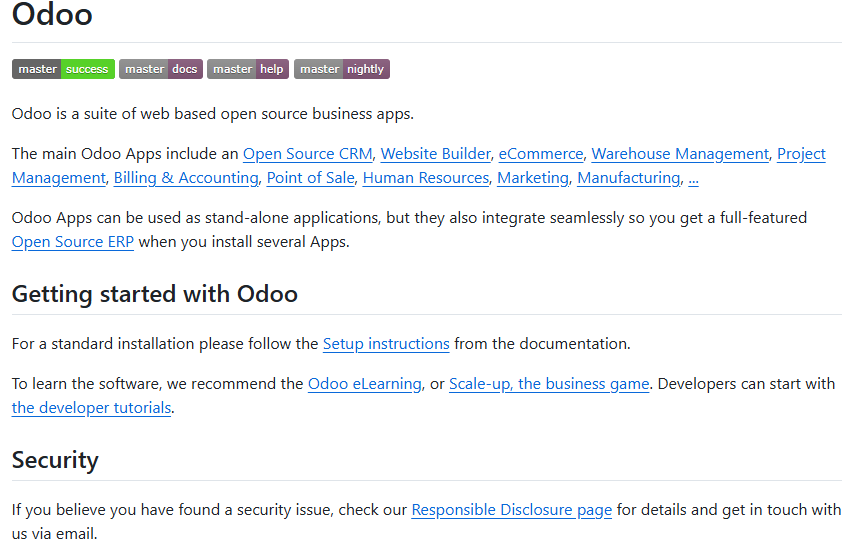Follow the Website Builder link
The width and height of the screenshot is (846, 544).
pyautogui.click(x=435, y=154)
